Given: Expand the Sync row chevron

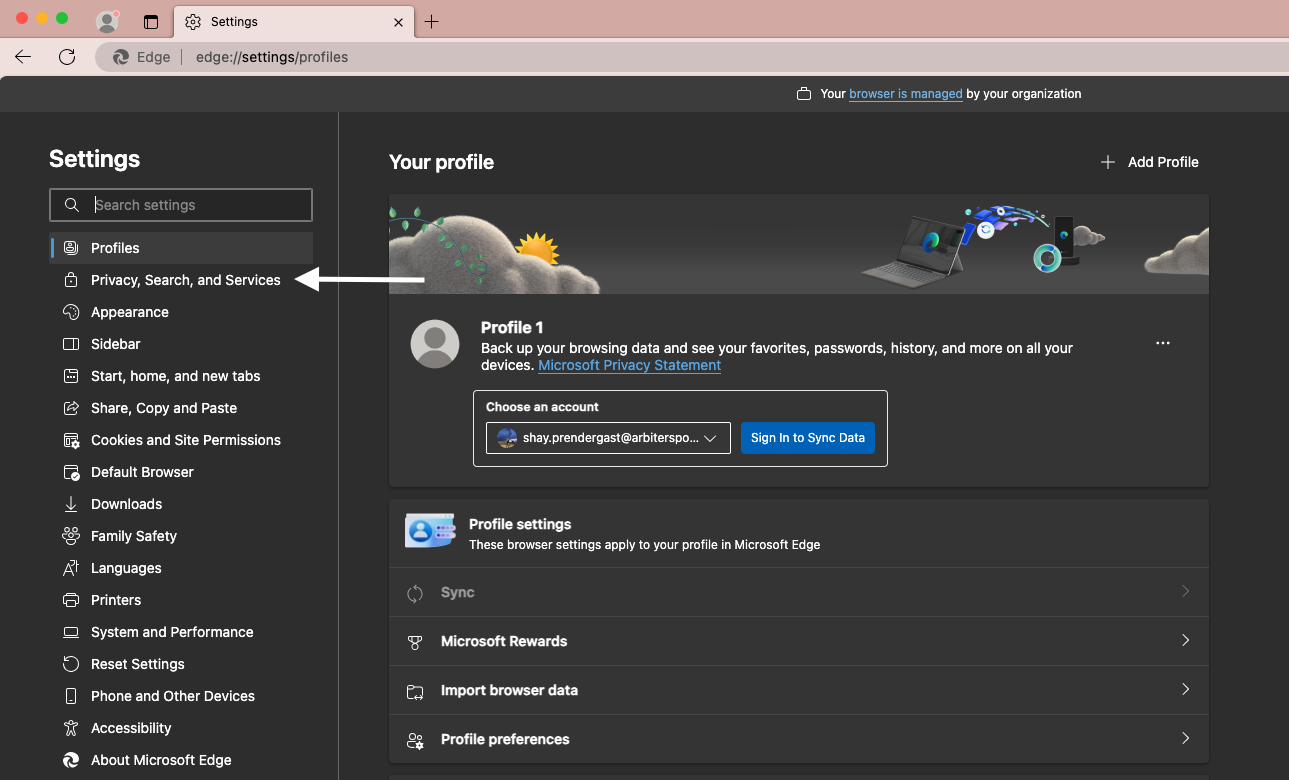Looking at the screenshot, I should click(1185, 592).
